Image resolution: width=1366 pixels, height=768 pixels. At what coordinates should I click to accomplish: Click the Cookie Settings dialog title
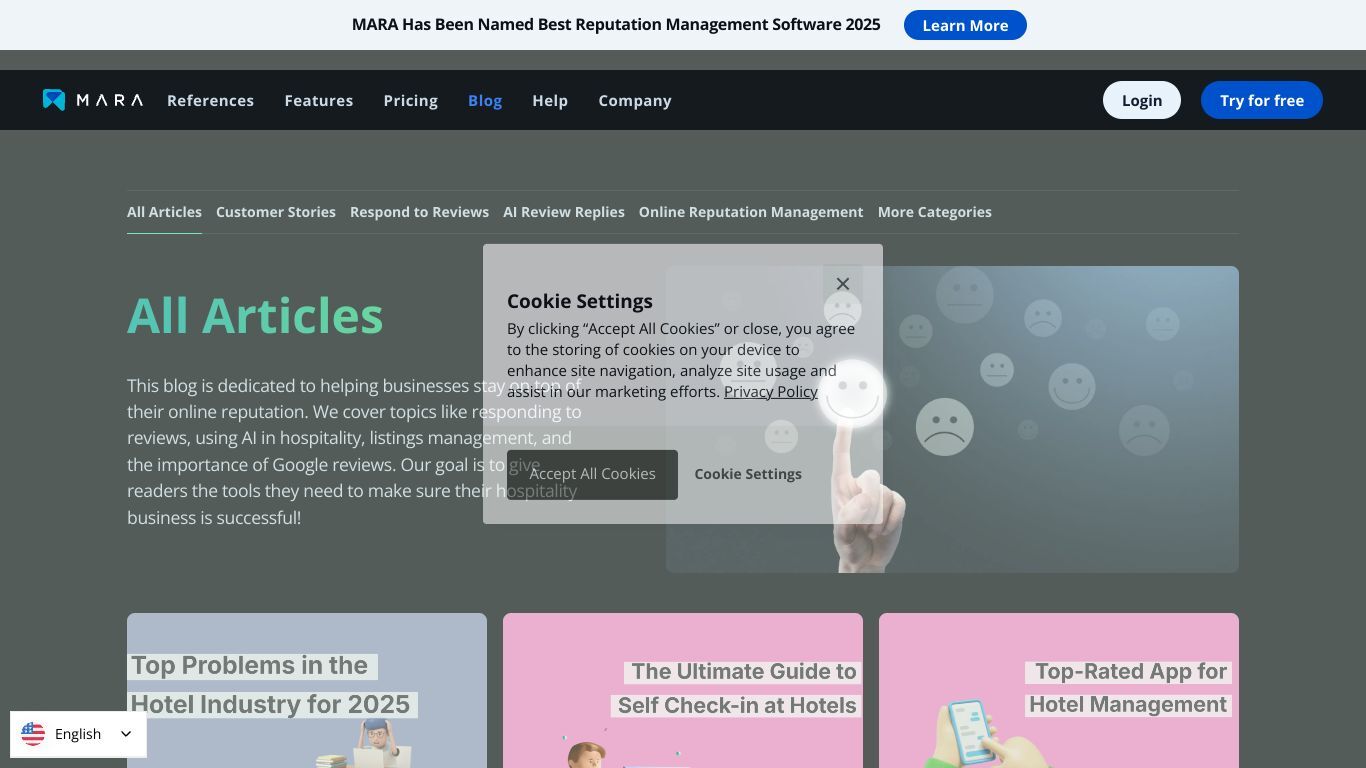tap(580, 301)
